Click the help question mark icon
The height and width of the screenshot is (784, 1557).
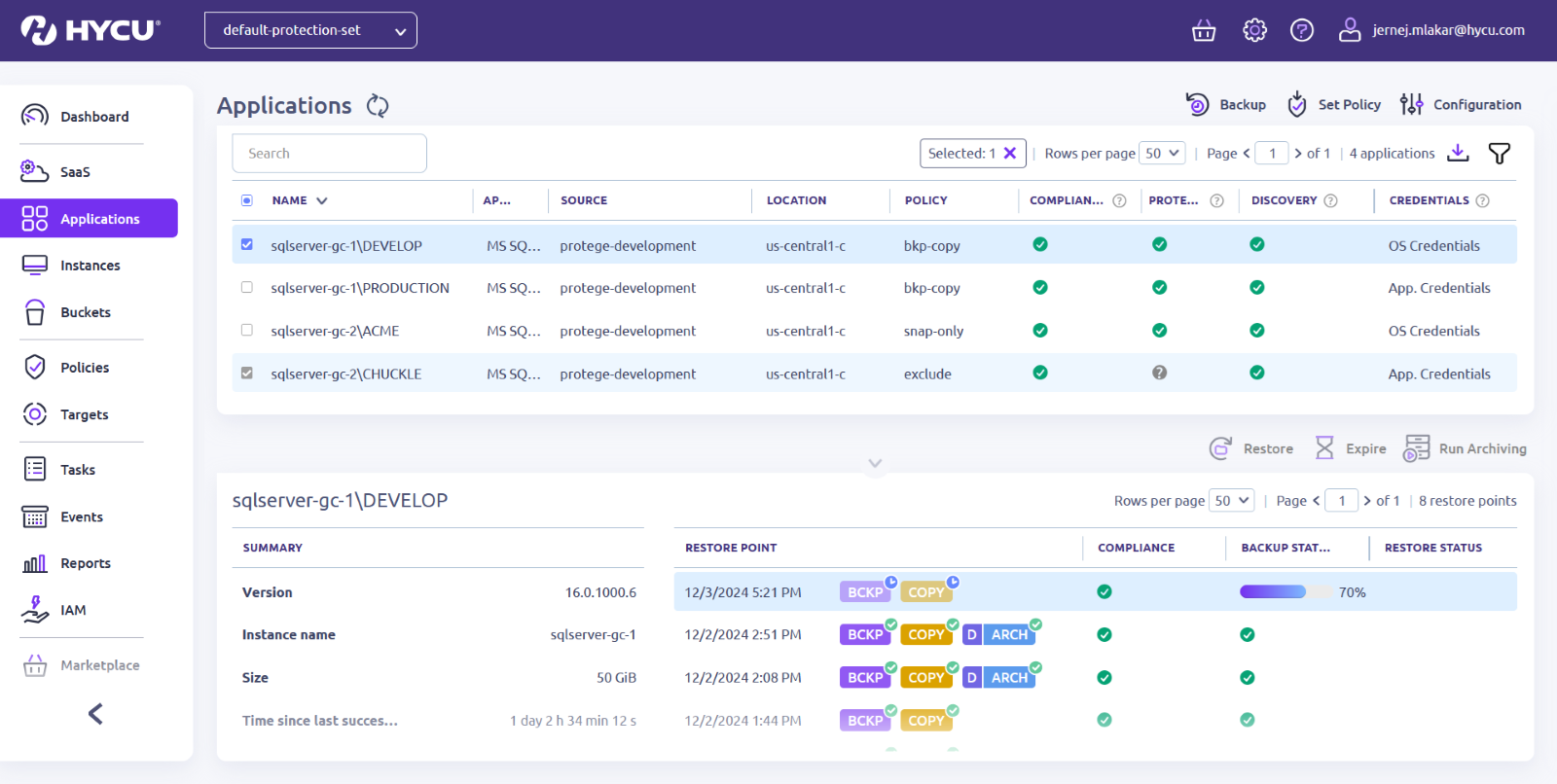click(x=1301, y=31)
